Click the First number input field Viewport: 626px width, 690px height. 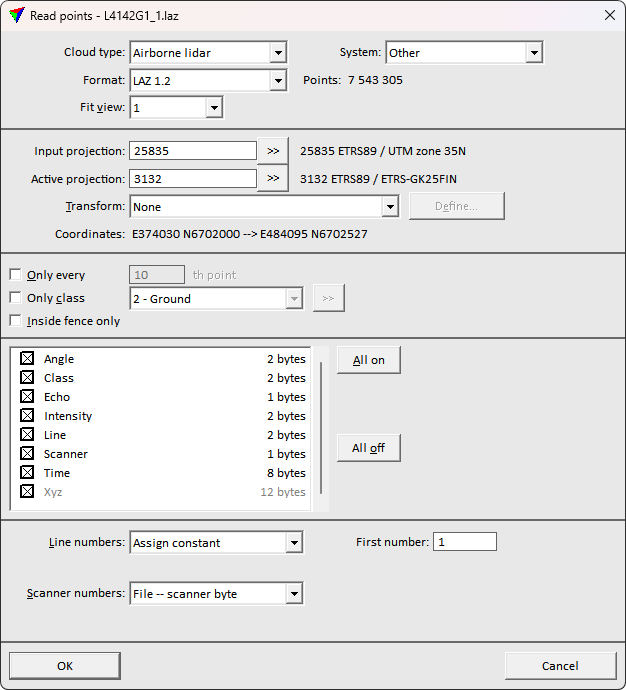pos(465,542)
